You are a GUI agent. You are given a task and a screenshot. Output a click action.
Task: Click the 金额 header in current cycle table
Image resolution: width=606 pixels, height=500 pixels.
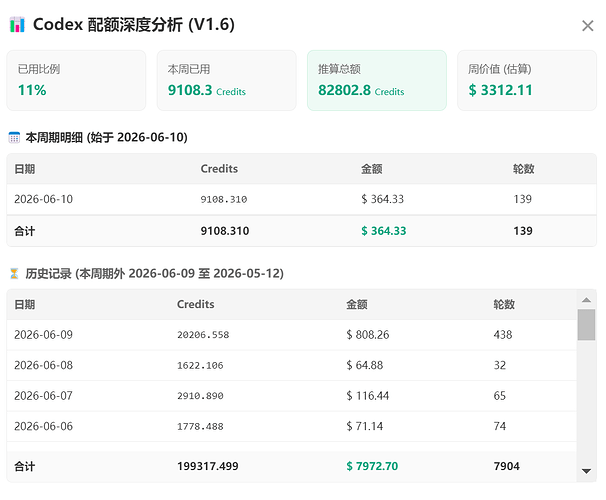371,169
